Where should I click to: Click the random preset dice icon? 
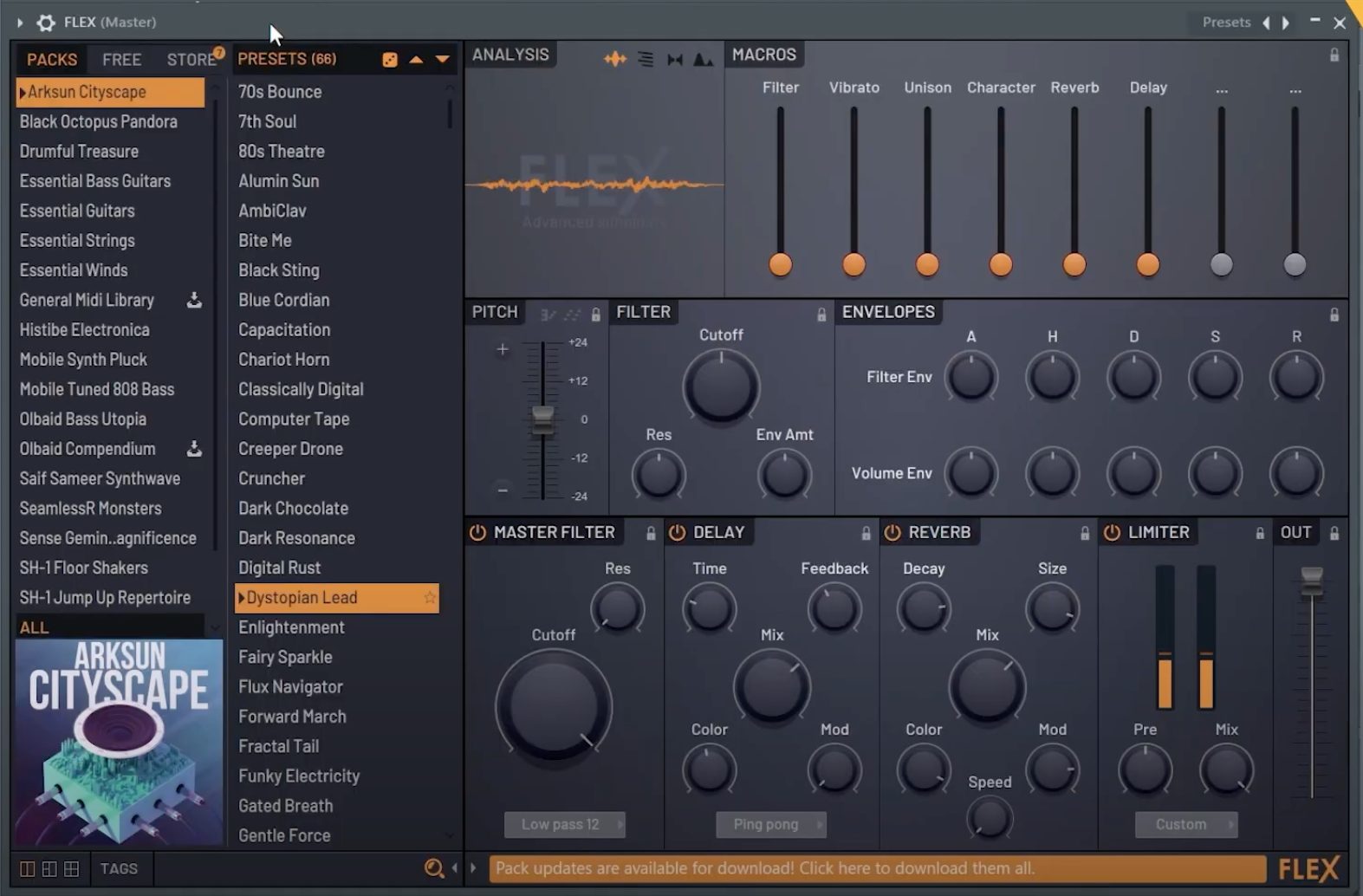[390, 60]
